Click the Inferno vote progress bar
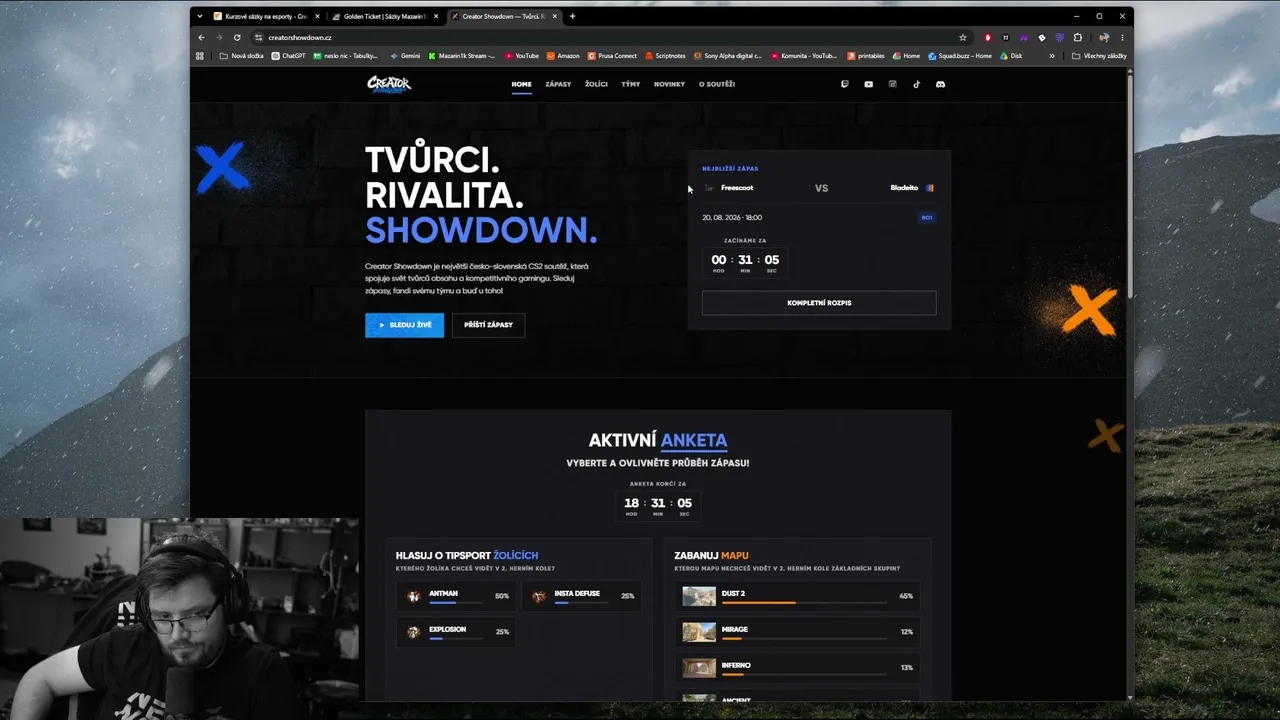Screen dimensions: 1280x720 click(804, 674)
